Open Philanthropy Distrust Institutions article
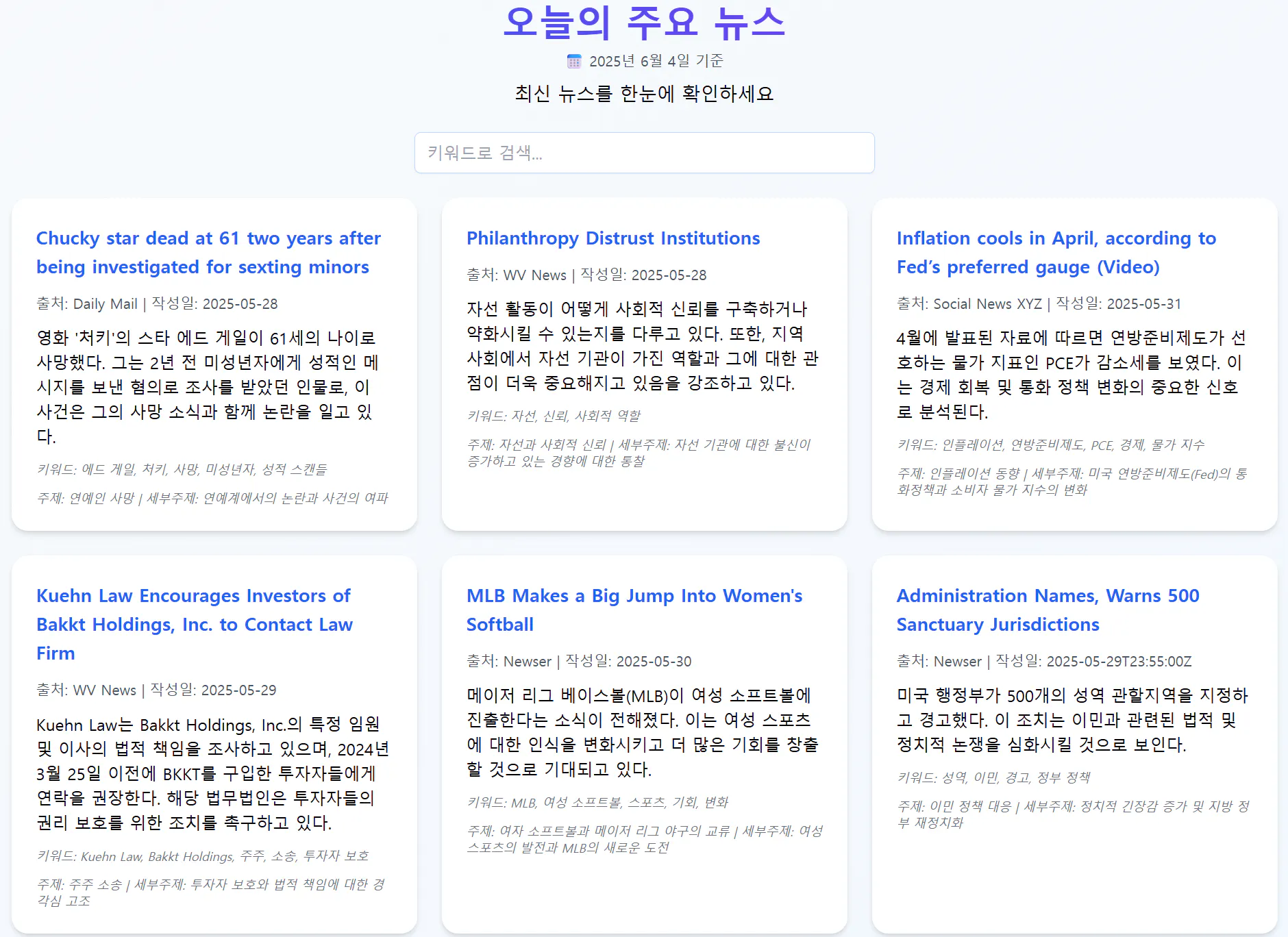 coord(613,238)
